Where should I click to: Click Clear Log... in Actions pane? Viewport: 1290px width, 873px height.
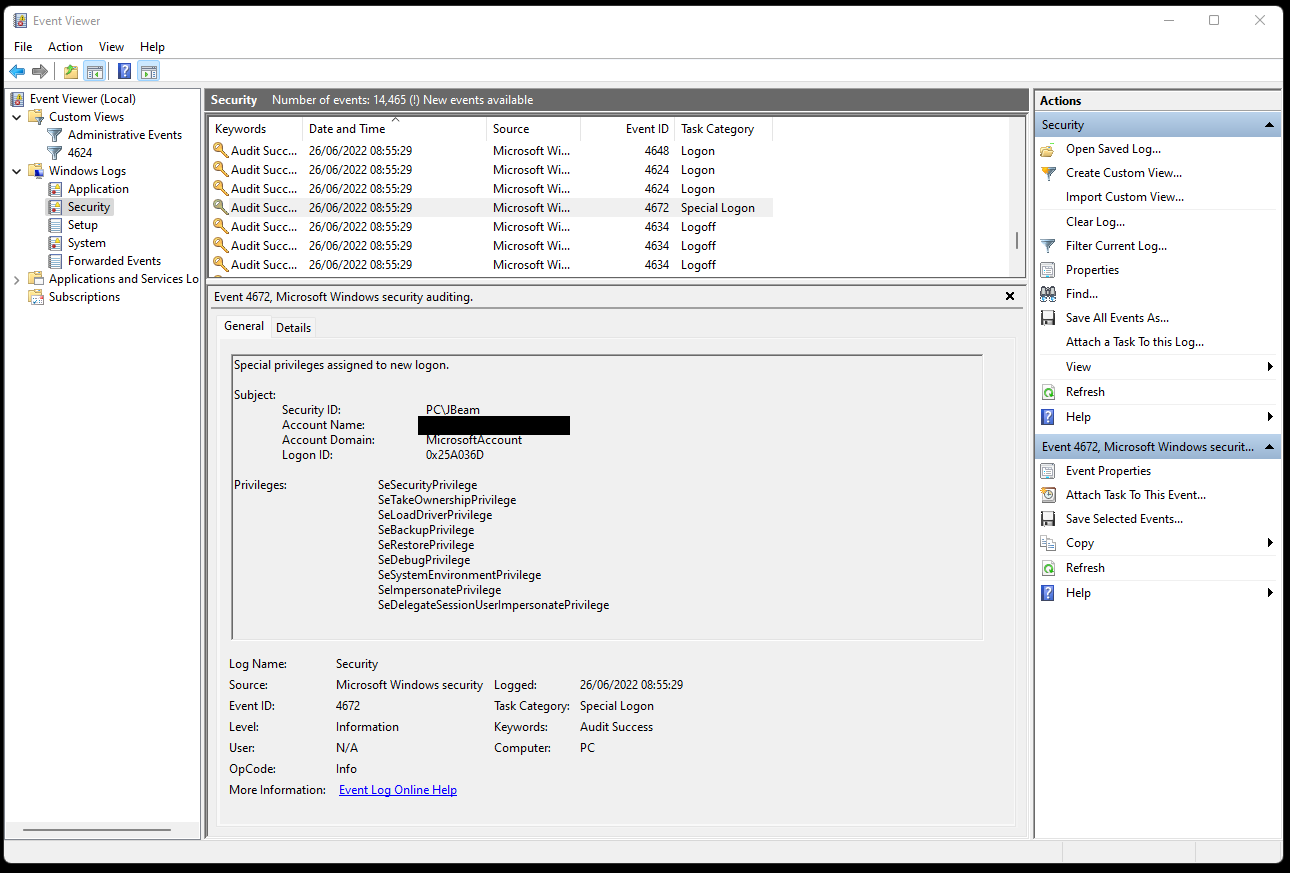(x=1095, y=222)
